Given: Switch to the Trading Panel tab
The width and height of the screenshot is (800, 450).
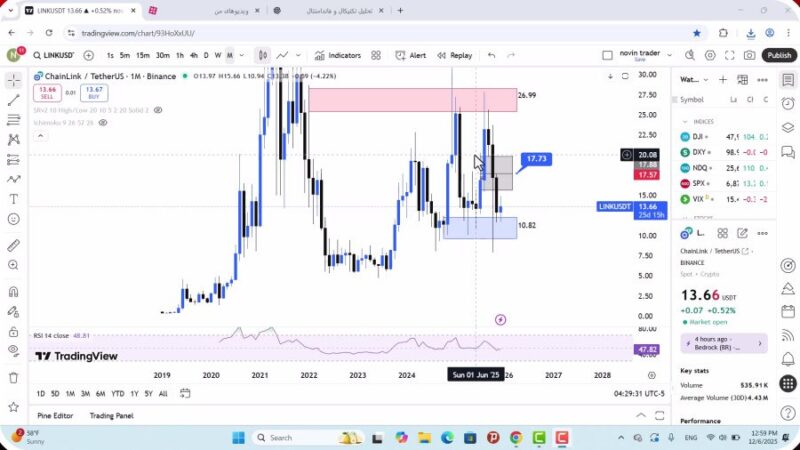Looking at the screenshot, I should pyautogui.click(x=111, y=415).
